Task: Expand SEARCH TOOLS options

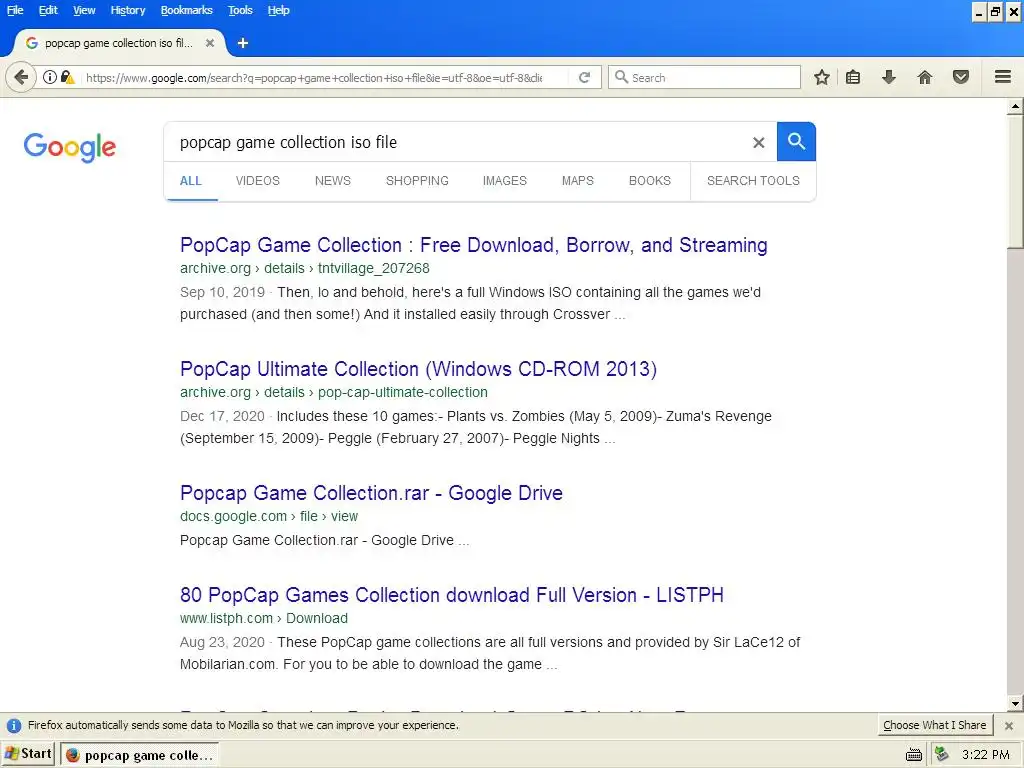Action: pos(753,181)
